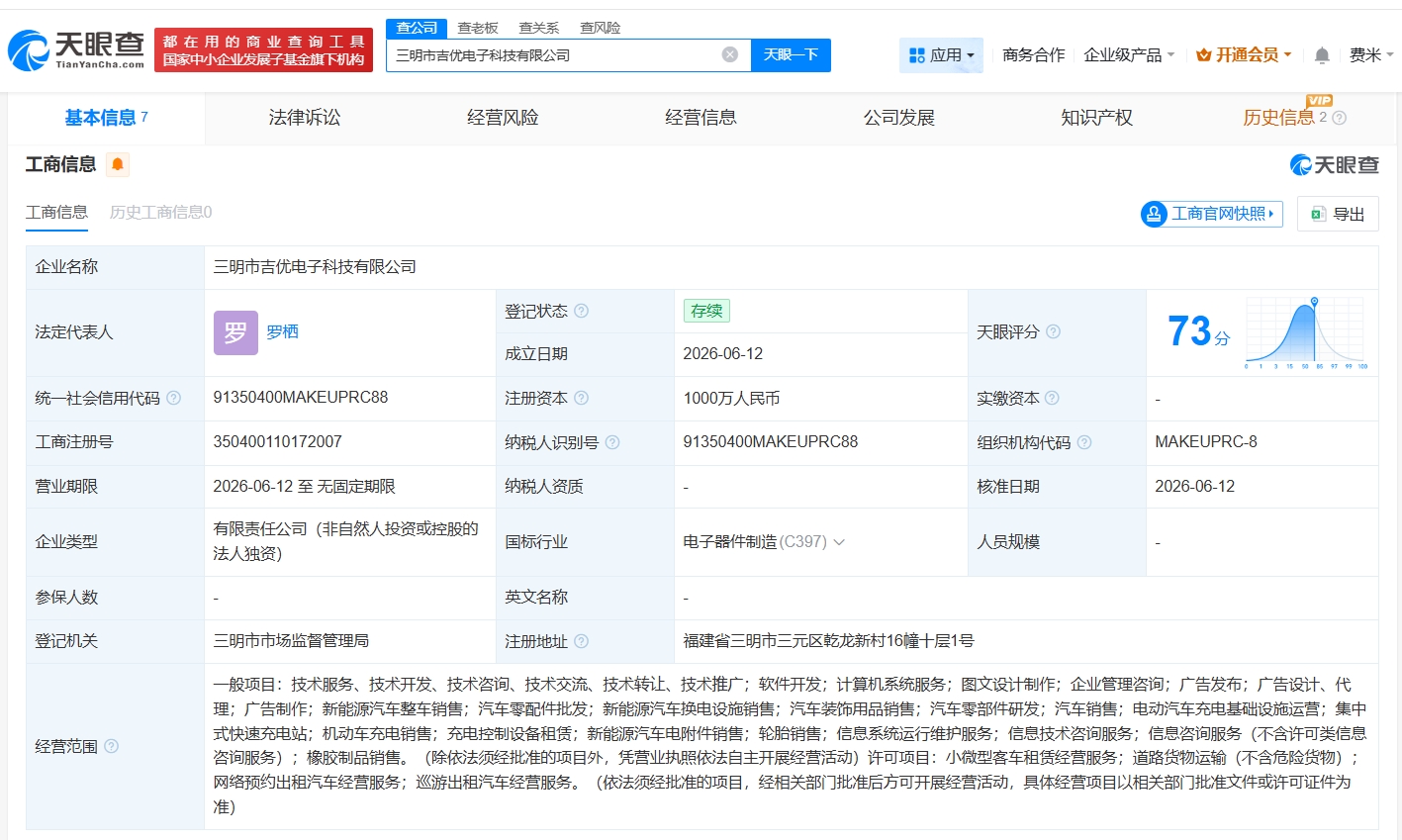Expand the 企业级产品 menu
This screenshot has height=840, width=1402.
point(1129,55)
